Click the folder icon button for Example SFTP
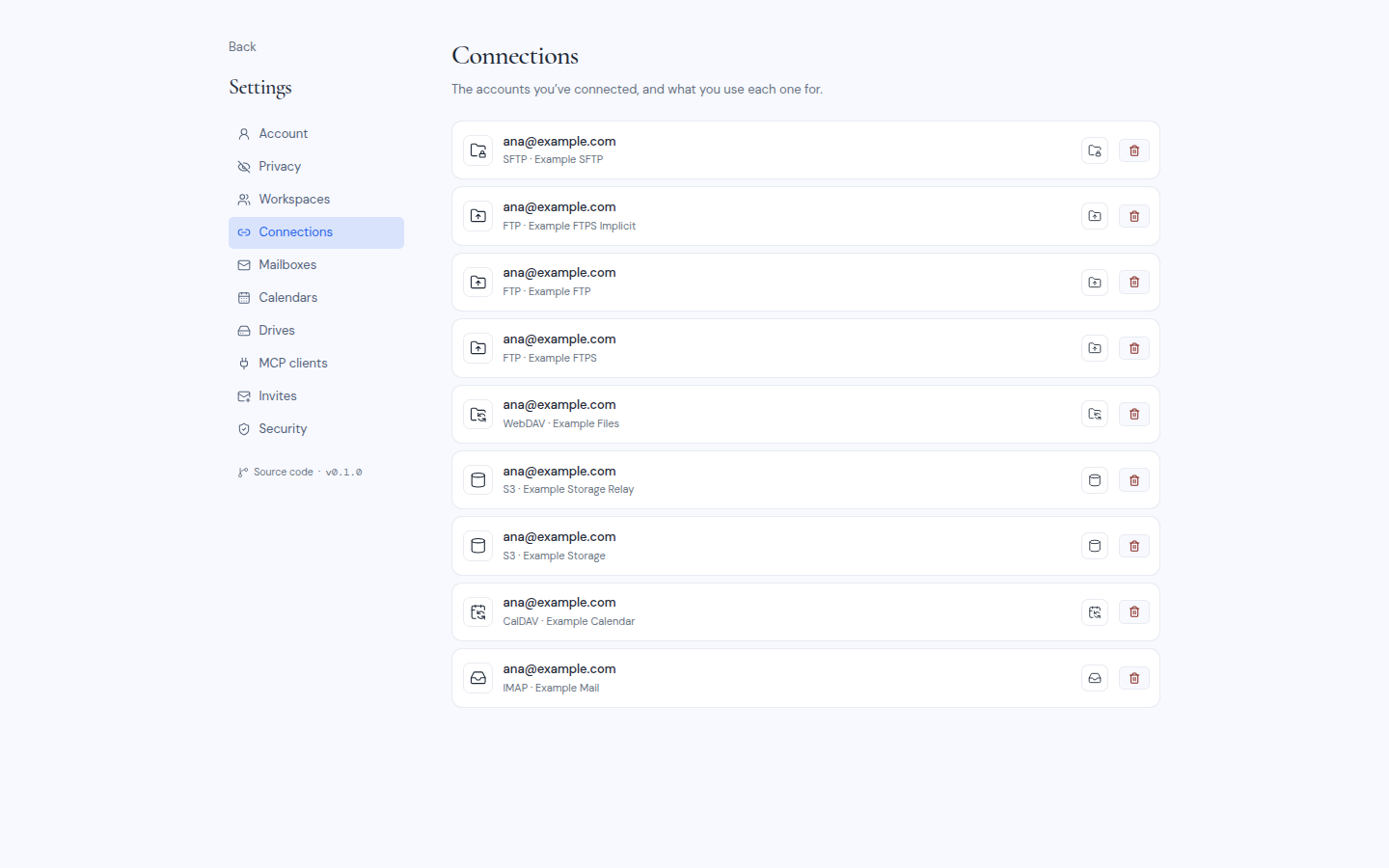The width and height of the screenshot is (1389, 868). tap(1095, 150)
